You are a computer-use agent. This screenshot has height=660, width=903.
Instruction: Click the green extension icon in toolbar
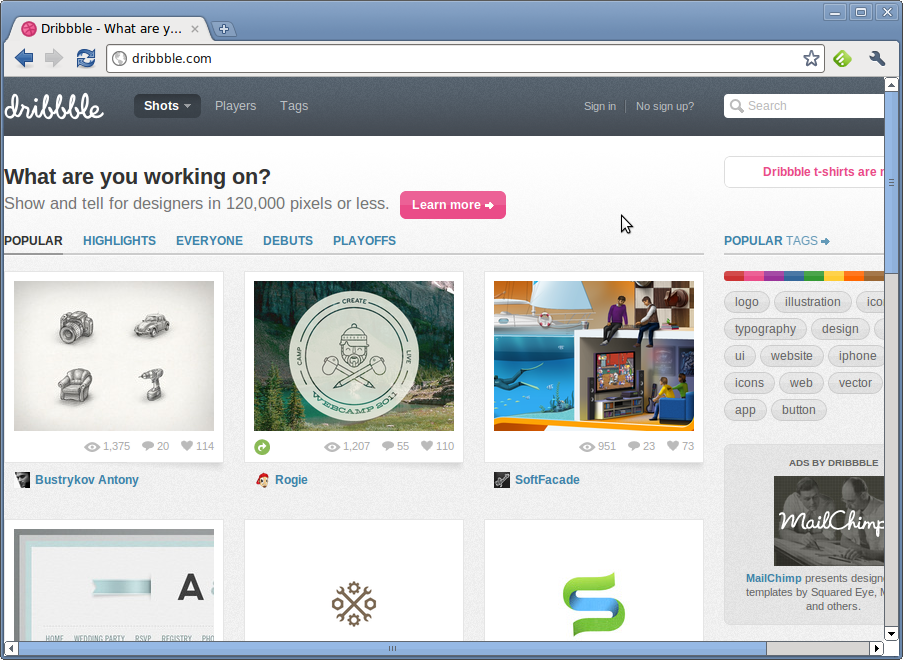pos(843,58)
